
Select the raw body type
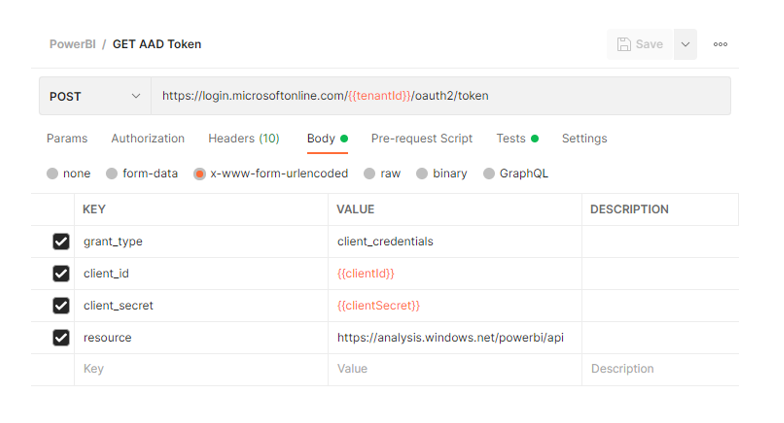(x=382, y=174)
